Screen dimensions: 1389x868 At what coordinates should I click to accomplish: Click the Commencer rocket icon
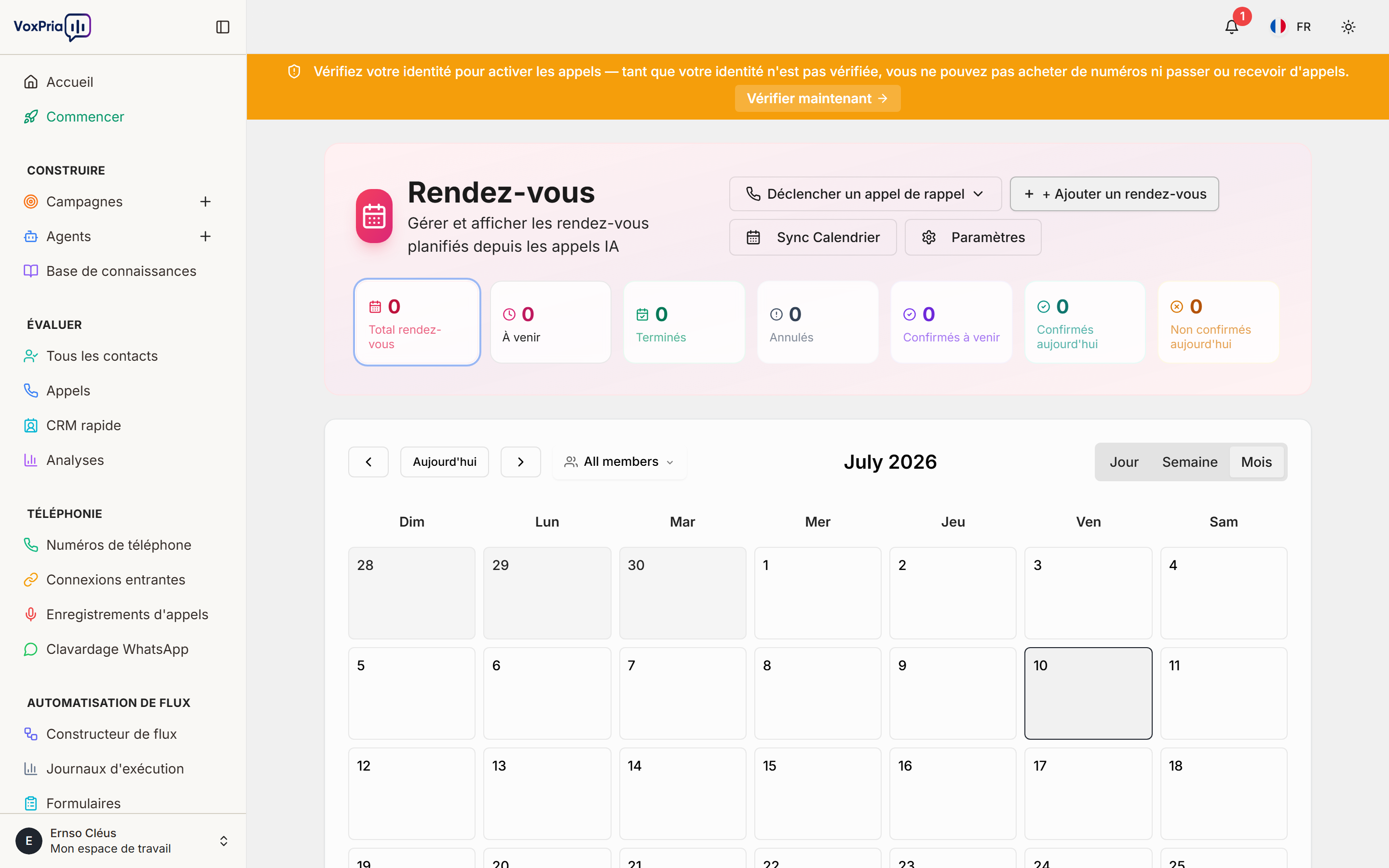click(x=31, y=117)
